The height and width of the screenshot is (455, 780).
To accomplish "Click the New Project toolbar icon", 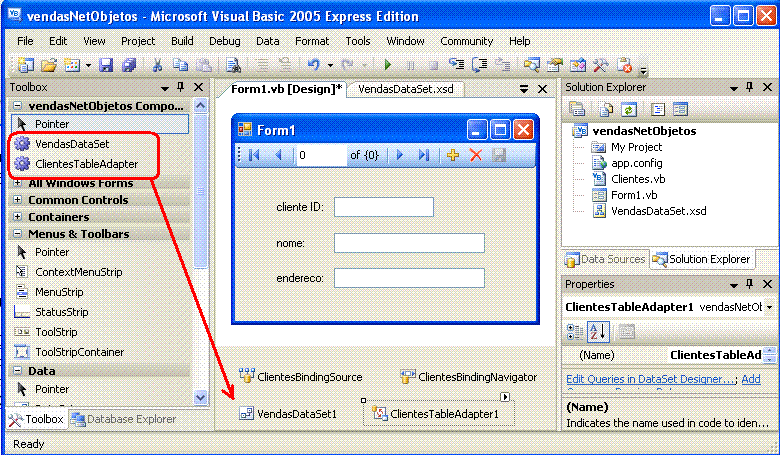I will (x=25, y=65).
